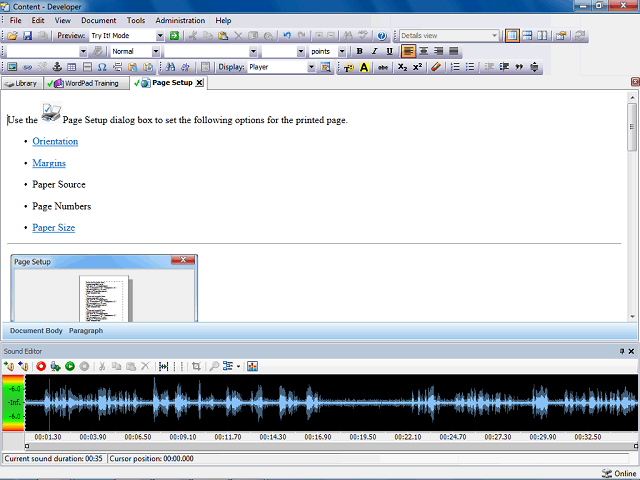This screenshot has height=480, width=640.
Task: Insert a bookmark using the anchor icon
Action: pos(57,67)
